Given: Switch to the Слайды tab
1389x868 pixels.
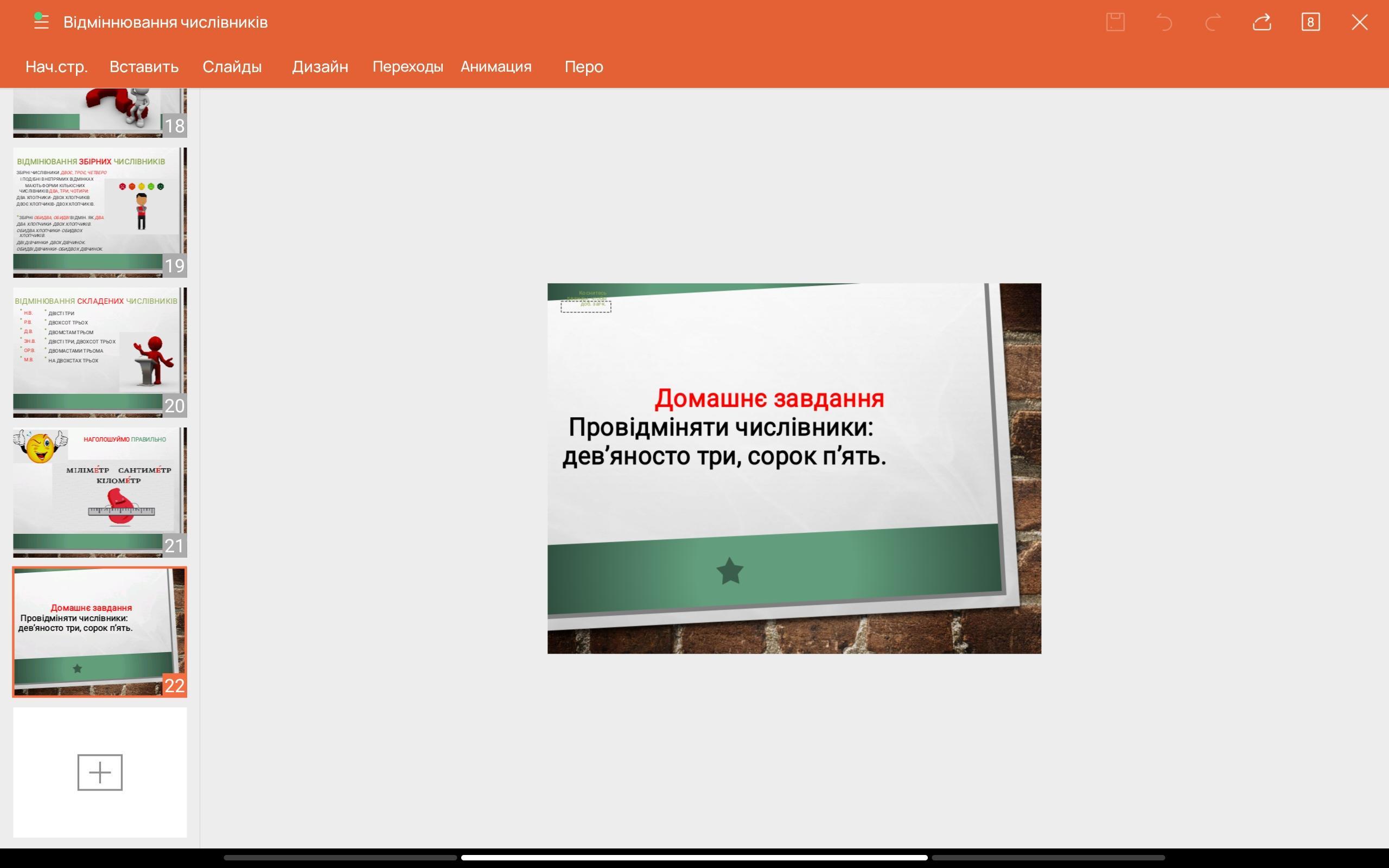Looking at the screenshot, I should [x=232, y=67].
